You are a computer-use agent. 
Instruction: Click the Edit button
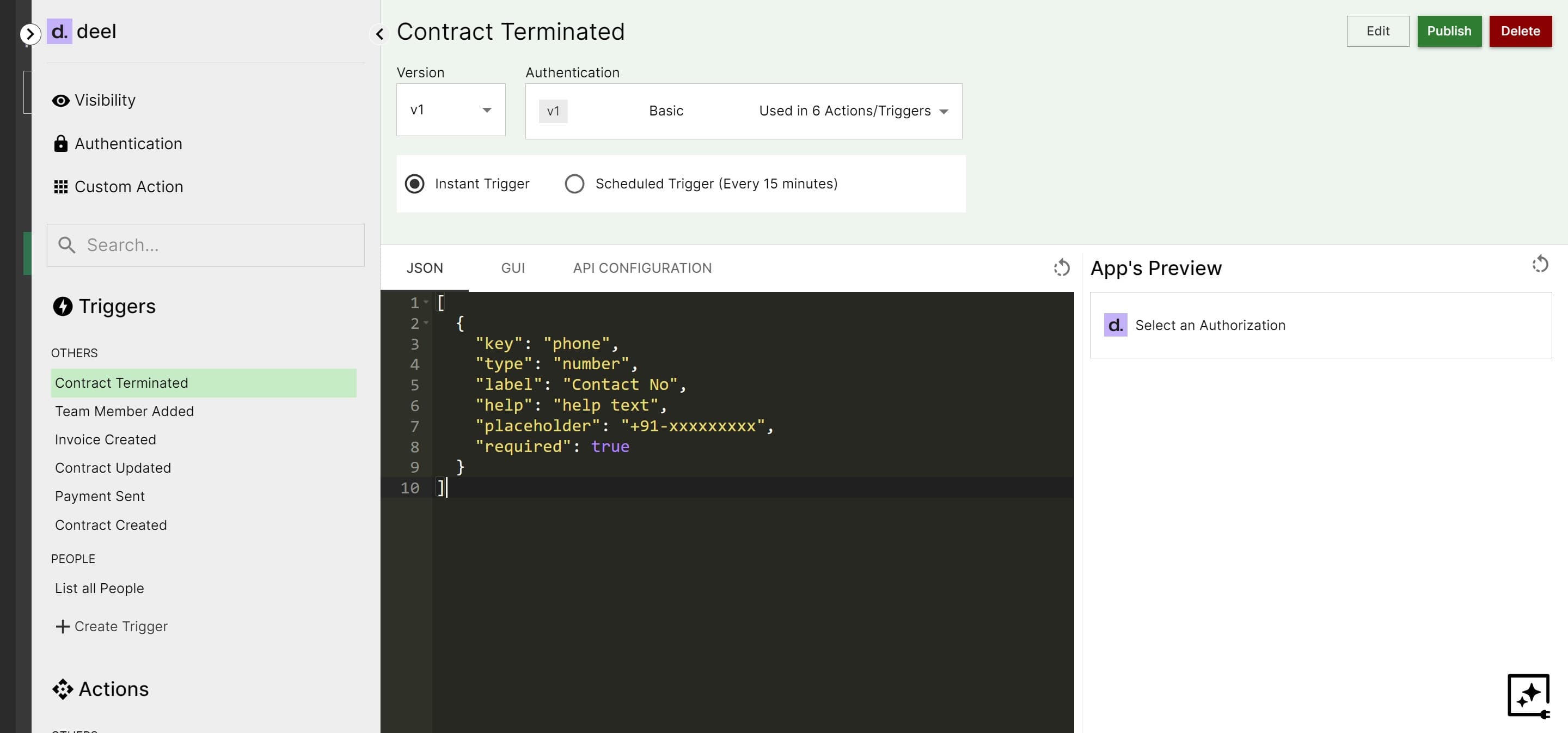[x=1377, y=31]
